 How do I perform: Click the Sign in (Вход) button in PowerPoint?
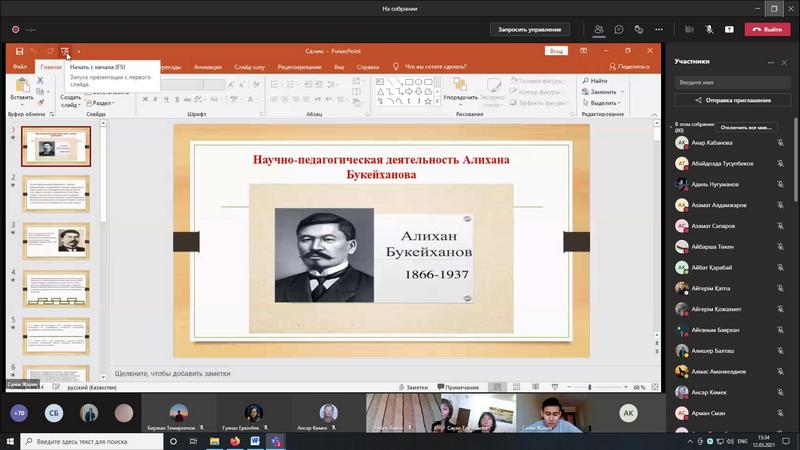[x=556, y=51]
